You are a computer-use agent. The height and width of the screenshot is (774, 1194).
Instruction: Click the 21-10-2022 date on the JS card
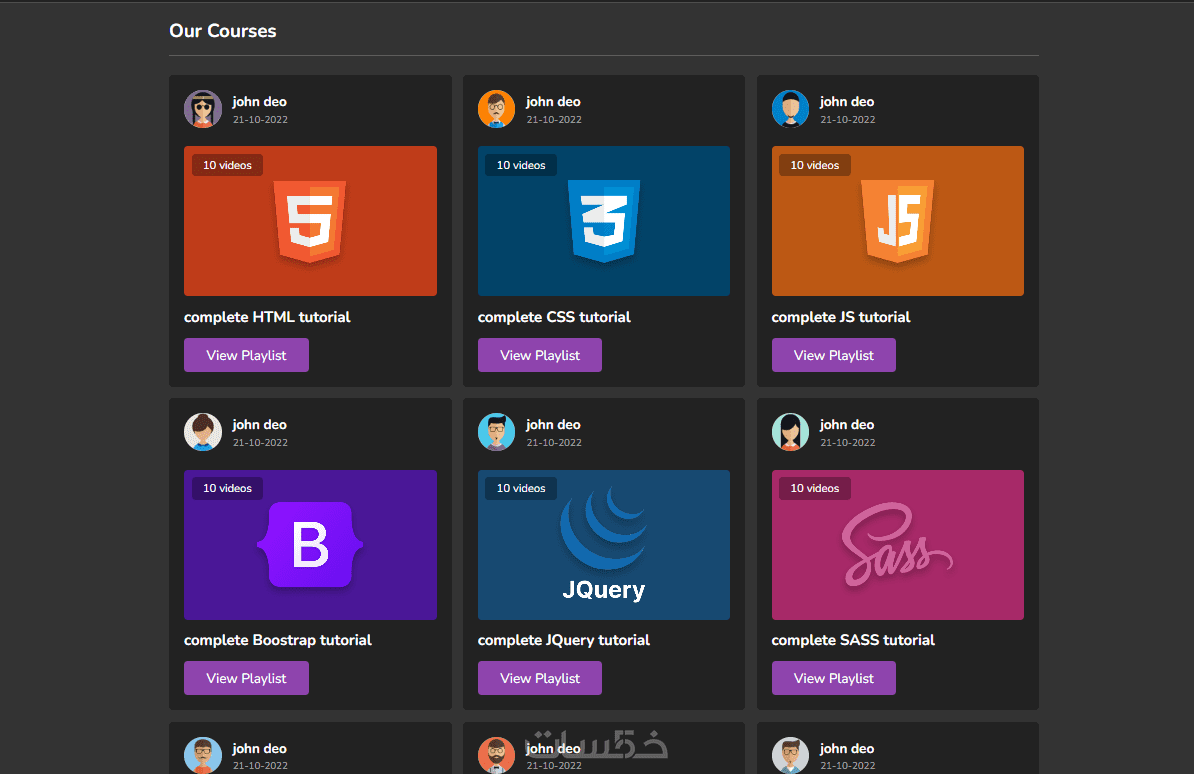click(x=848, y=120)
